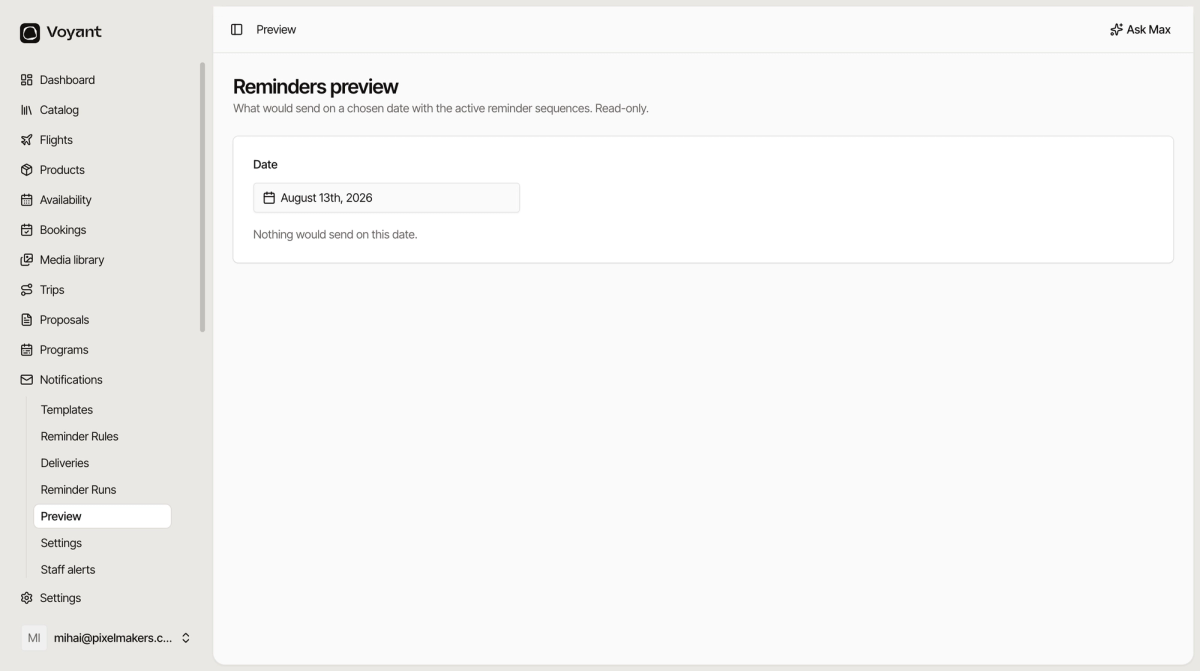Click the mihai@pixelmakers account email

pos(113,638)
